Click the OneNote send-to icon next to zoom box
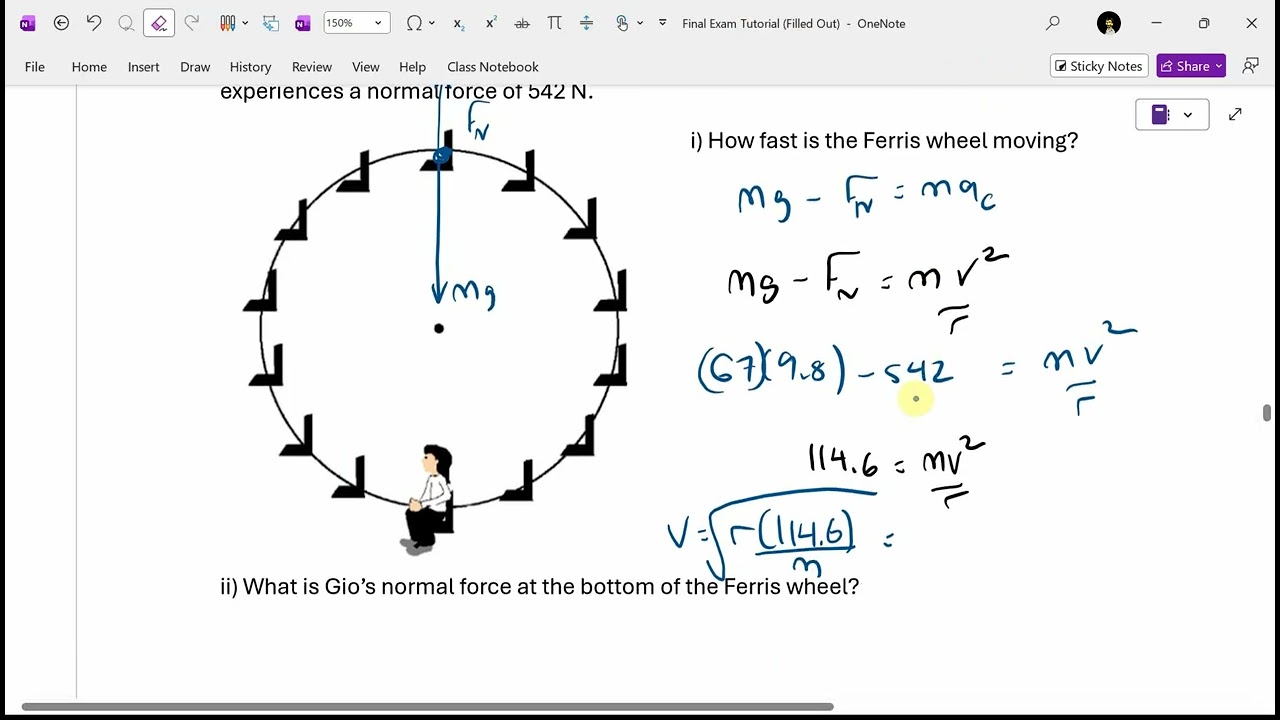Screen dimensions: 1280x720 tap(303, 23)
